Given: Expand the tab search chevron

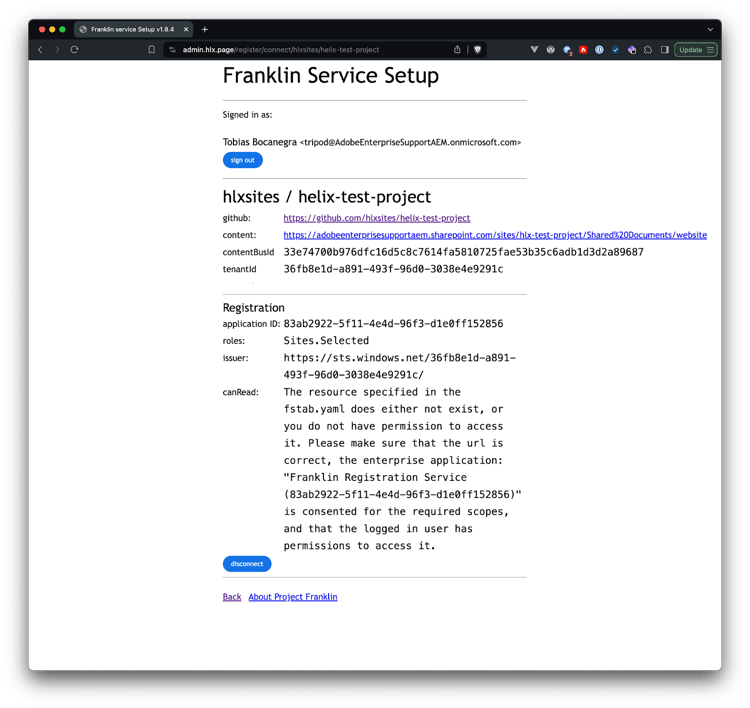Looking at the screenshot, I should pos(710,30).
